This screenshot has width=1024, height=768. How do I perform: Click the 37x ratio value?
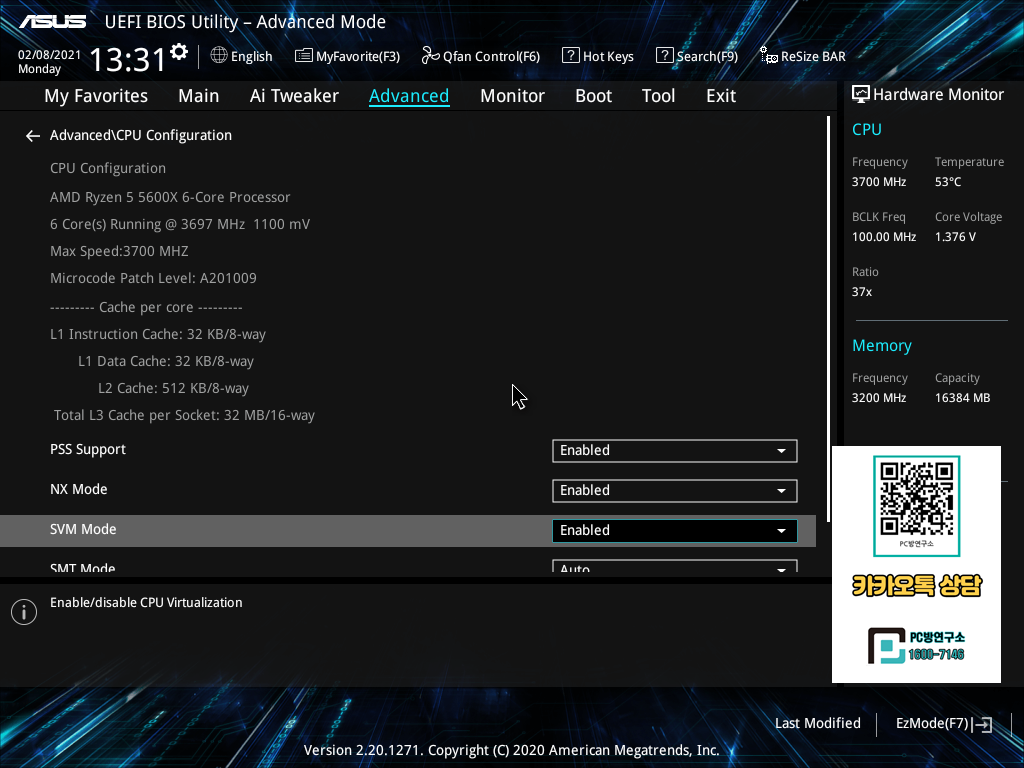click(x=861, y=292)
